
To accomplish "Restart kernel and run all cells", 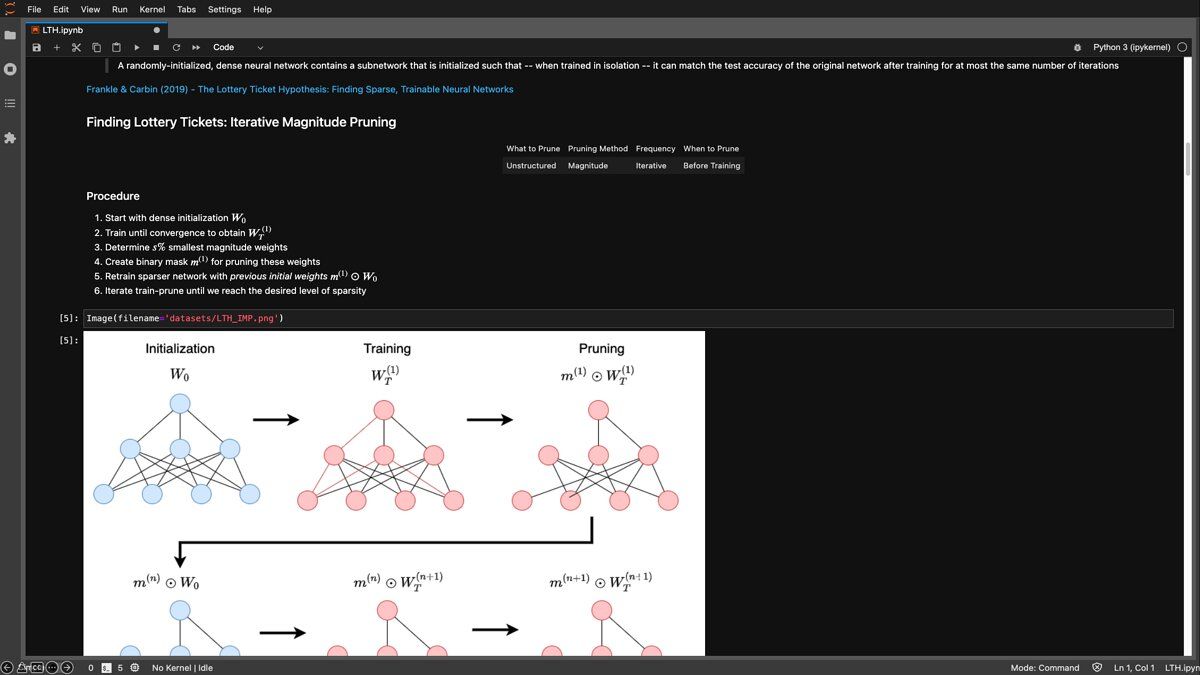I will pyautogui.click(x=196, y=47).
